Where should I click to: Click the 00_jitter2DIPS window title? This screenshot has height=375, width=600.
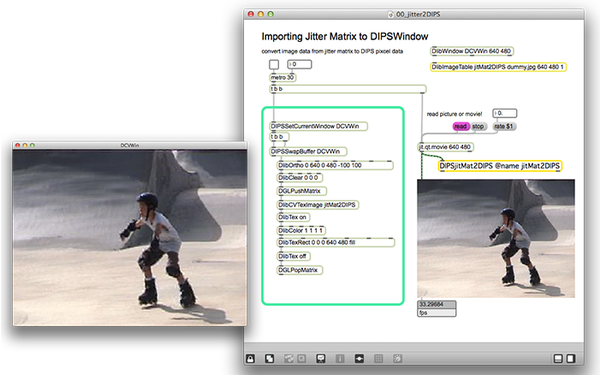(418, 14)
